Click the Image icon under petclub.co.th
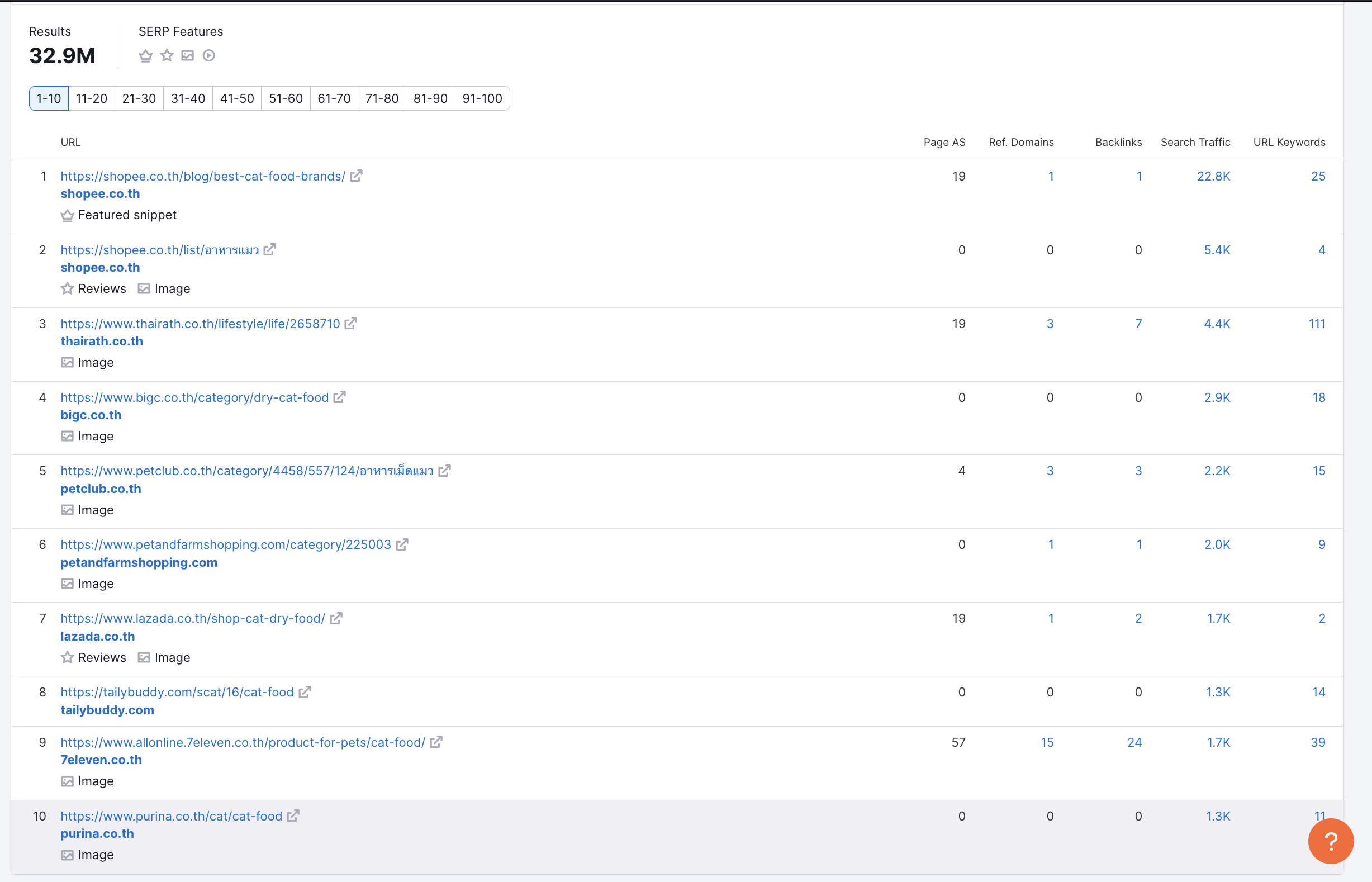 [68, 510]
